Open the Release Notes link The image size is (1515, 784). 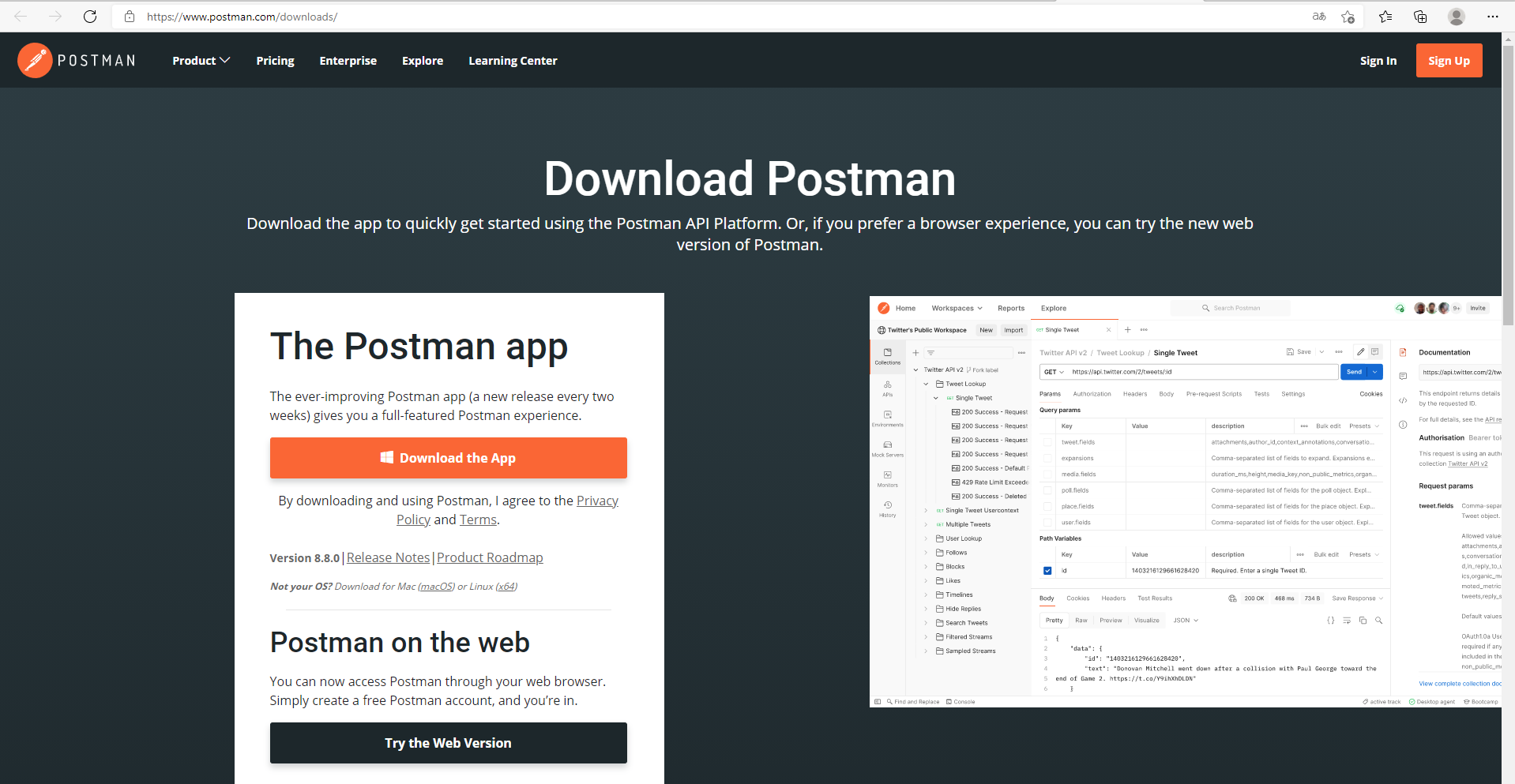(388, 557)
